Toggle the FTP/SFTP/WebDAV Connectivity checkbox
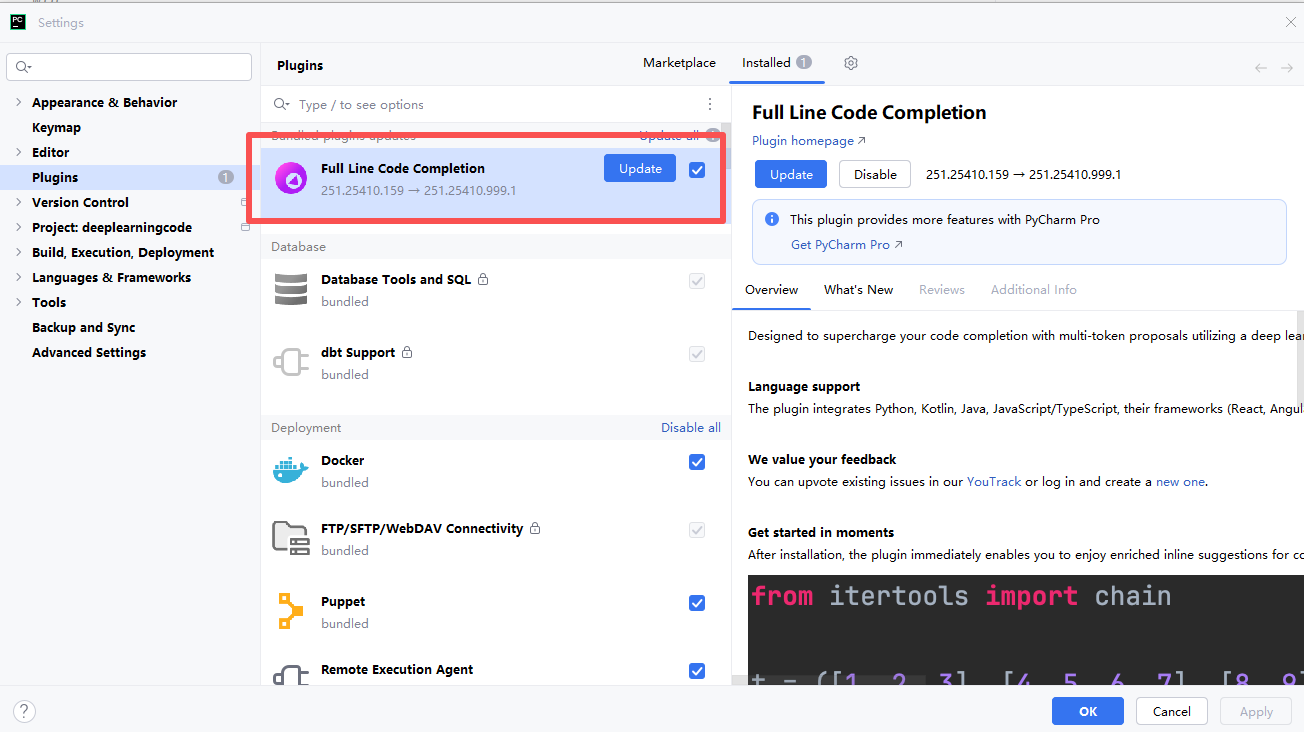This screenshot has height=732, width=1304. [x=697, y=530]
